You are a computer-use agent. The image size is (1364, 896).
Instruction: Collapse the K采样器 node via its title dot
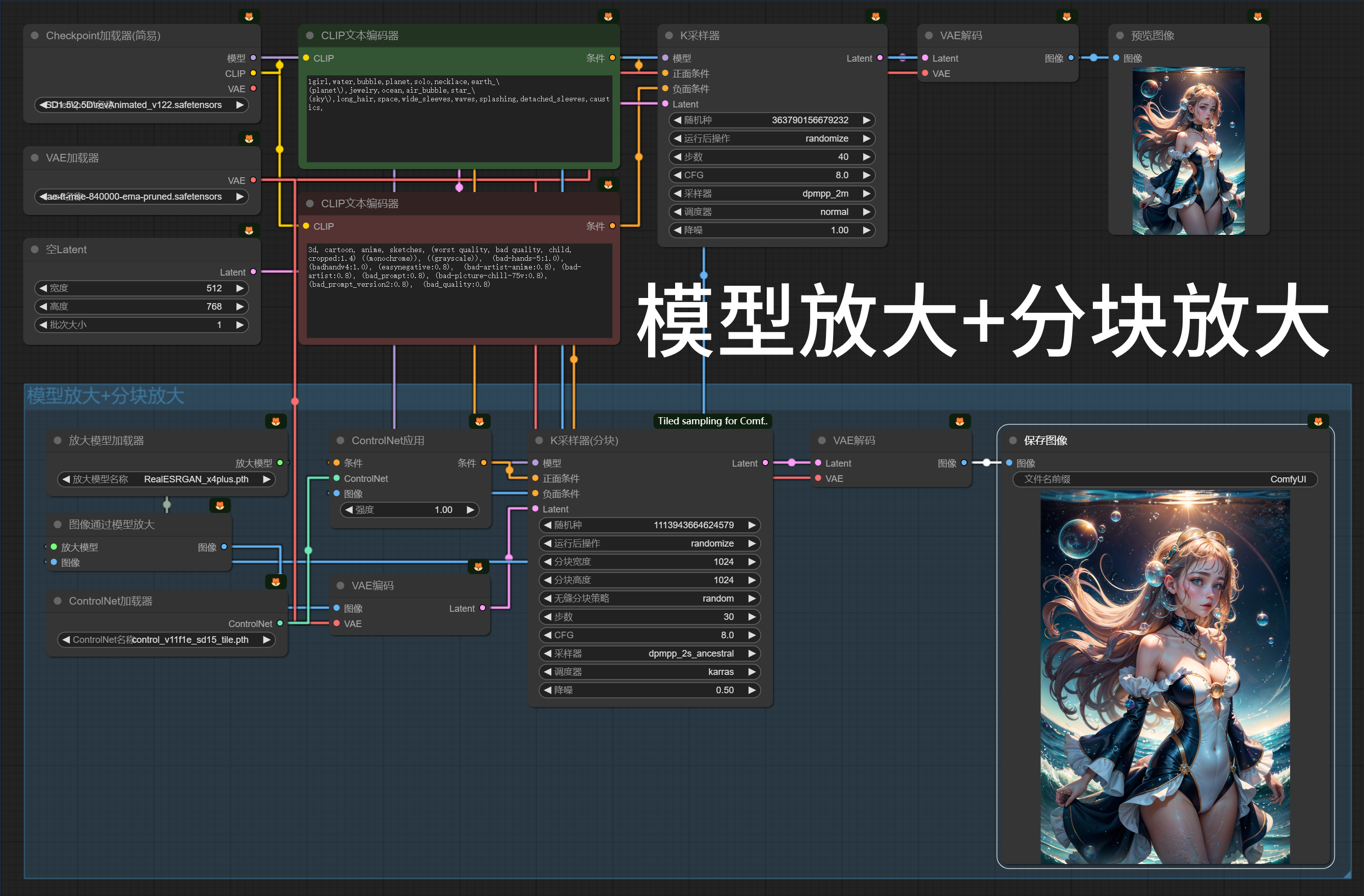(x=669, y=36)
